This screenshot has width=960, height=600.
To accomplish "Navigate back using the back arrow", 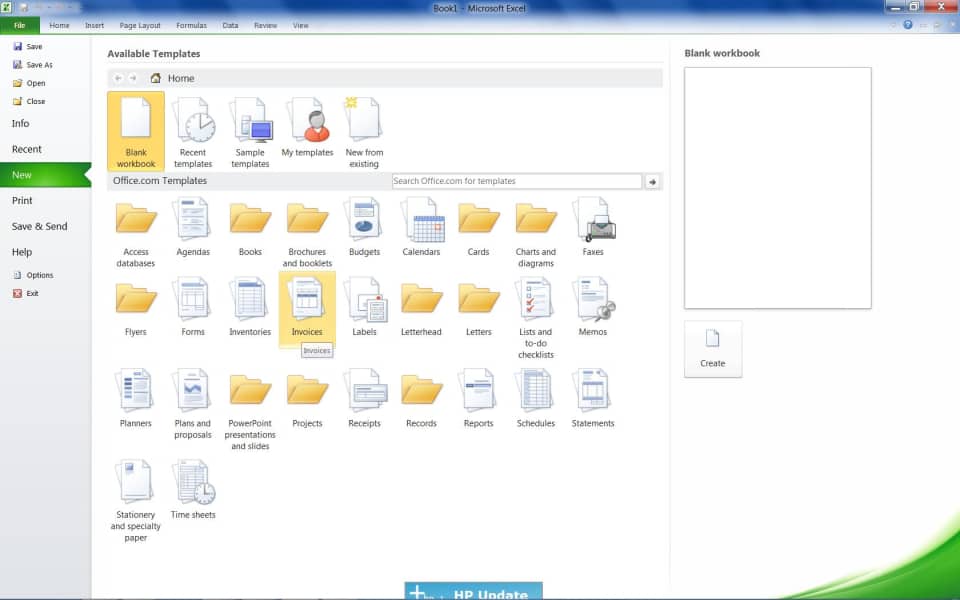I will 117,77.
